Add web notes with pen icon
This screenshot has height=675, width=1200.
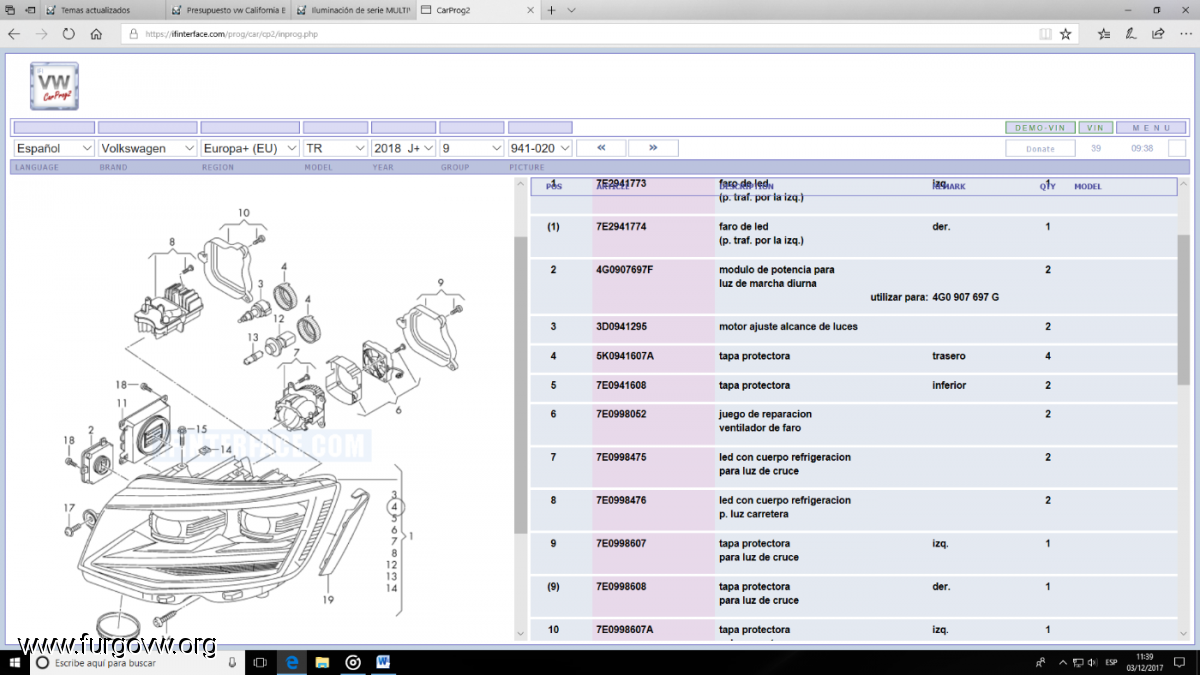click(x=1131, y=34)
